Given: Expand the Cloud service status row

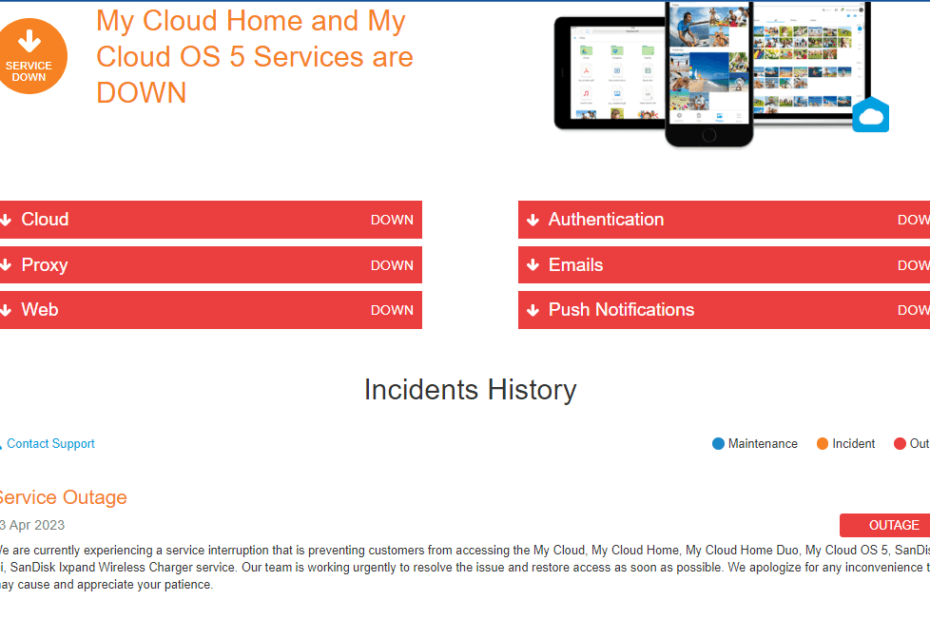Looking at the screenshot, I should (210, 220).
